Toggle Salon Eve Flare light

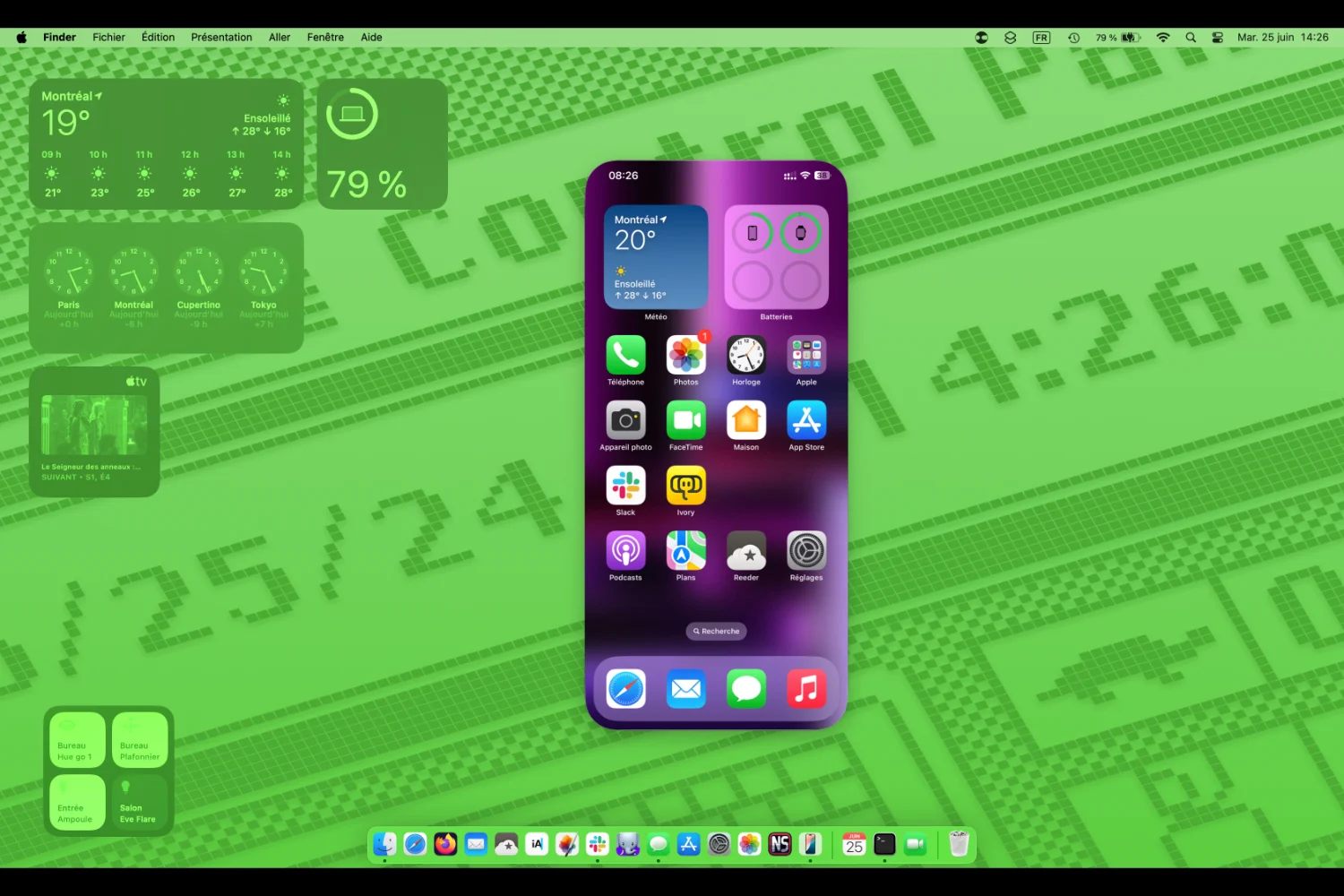tap(140, 803)
